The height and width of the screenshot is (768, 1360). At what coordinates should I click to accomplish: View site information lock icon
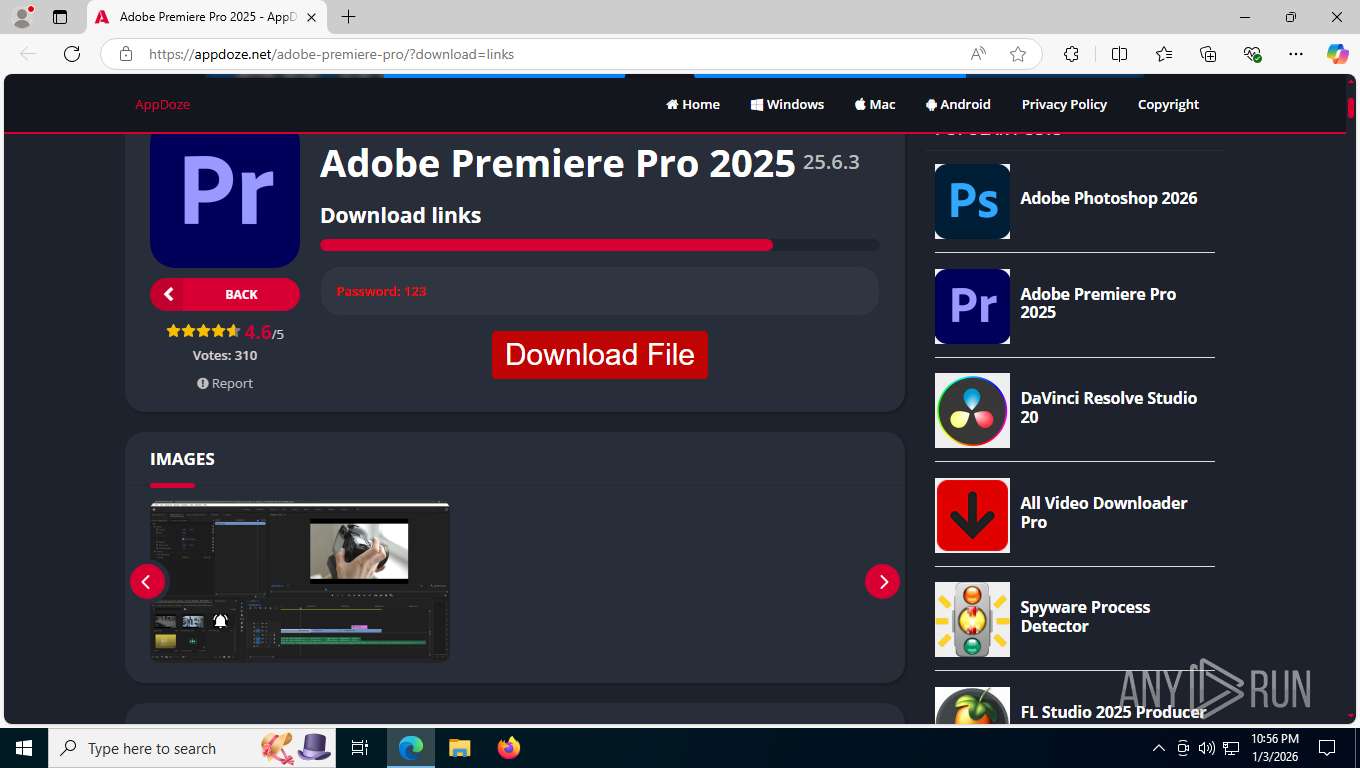126,54
